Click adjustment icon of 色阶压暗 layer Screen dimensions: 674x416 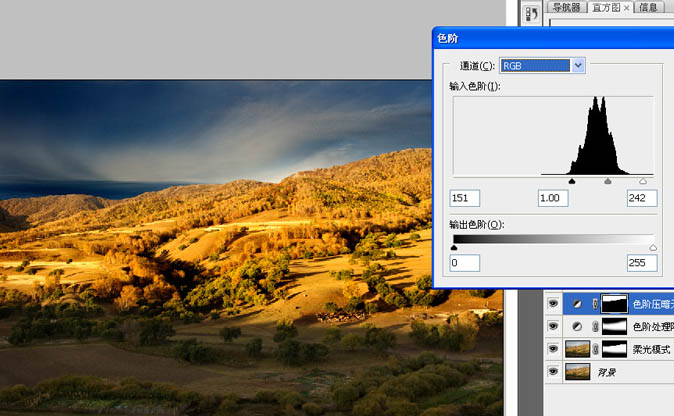tap(579, 303)
